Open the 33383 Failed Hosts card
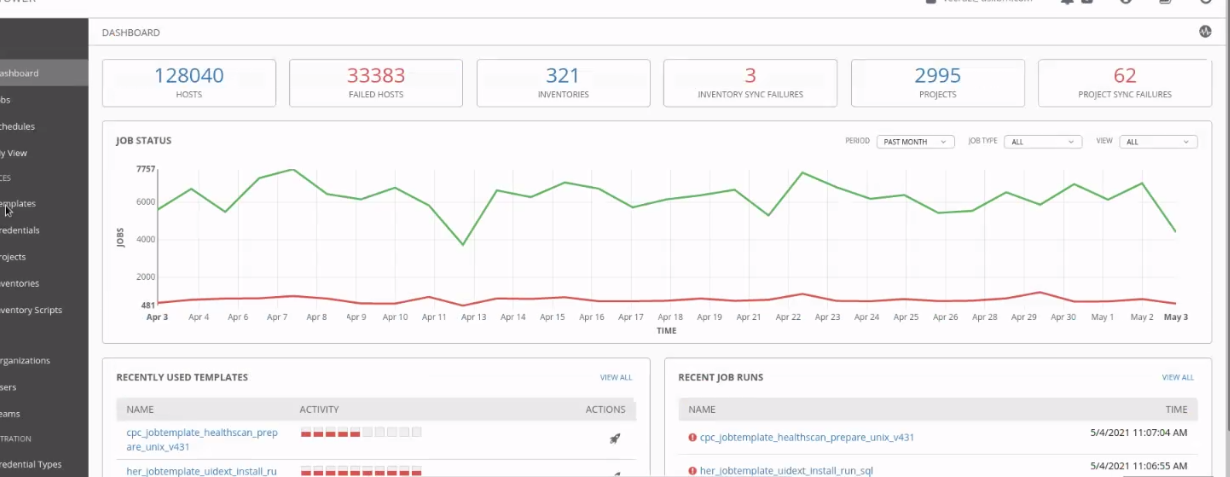Screen dimensions: 1230x477 point(376,83)
